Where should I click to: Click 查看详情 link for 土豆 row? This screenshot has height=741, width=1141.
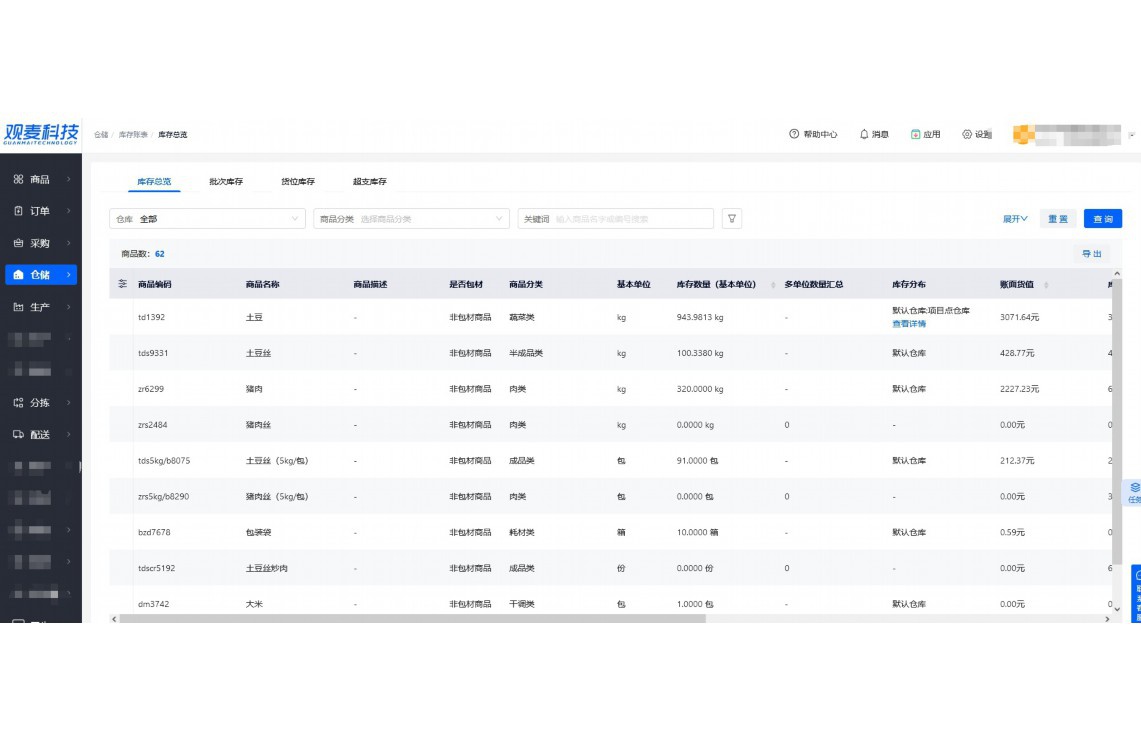(x=909, y=324)
